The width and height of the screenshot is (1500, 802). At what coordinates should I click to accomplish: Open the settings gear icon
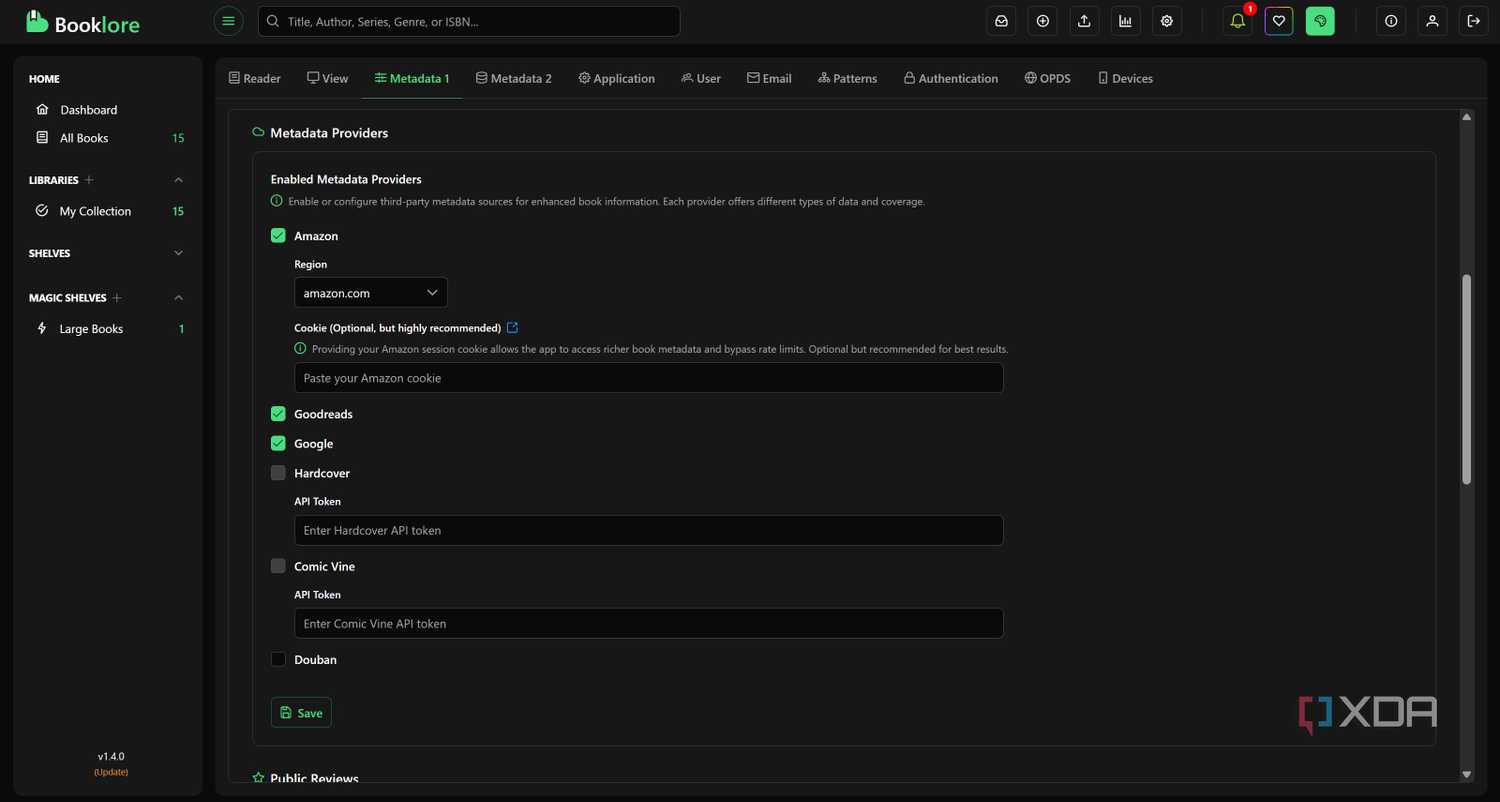coord(1166,21)
